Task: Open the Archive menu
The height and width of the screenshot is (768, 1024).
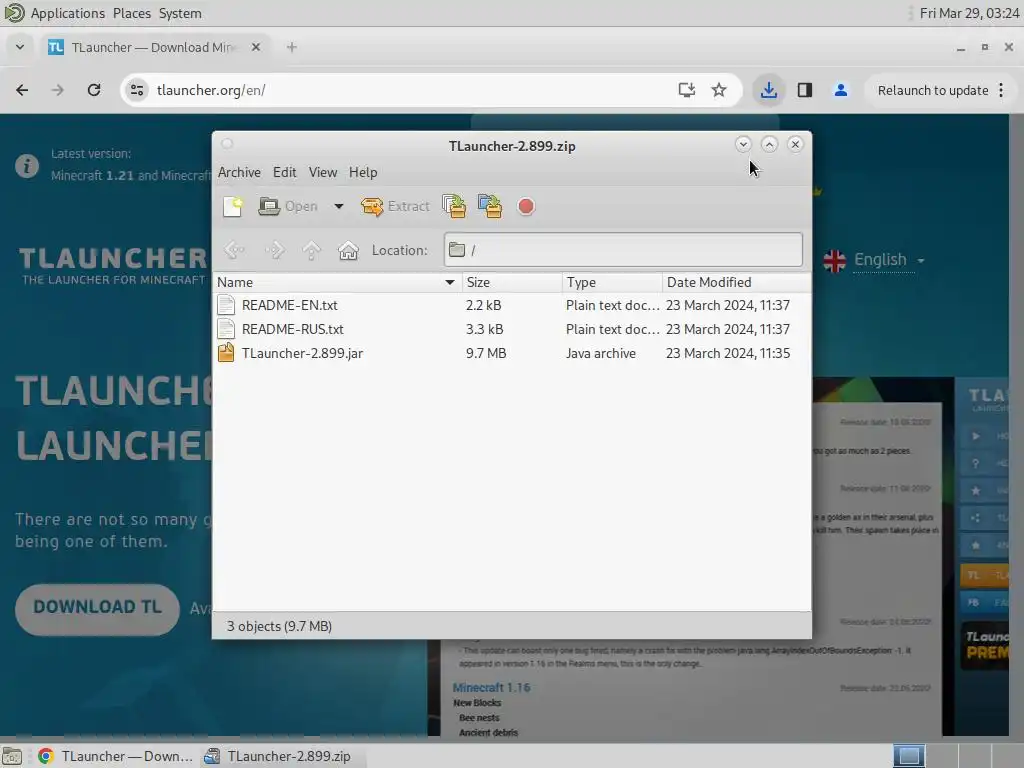Action: coord(239,172)
